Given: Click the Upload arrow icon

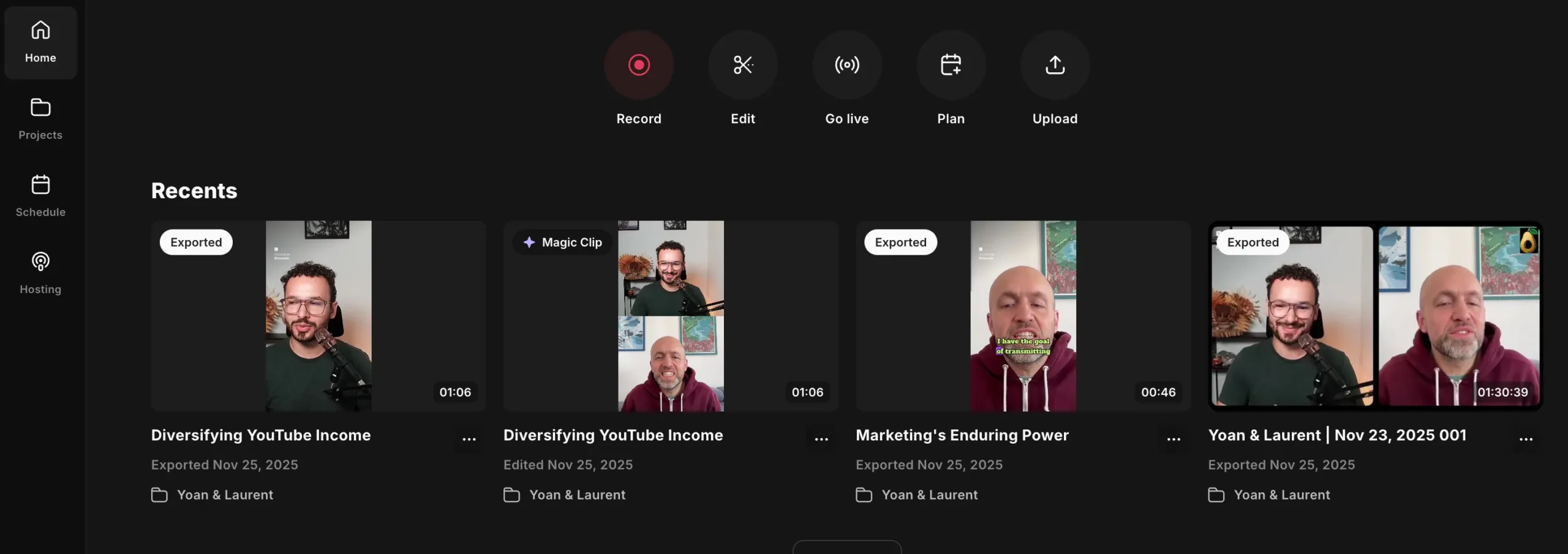Looking at the screenshot, I should [x=1055, y=65].
